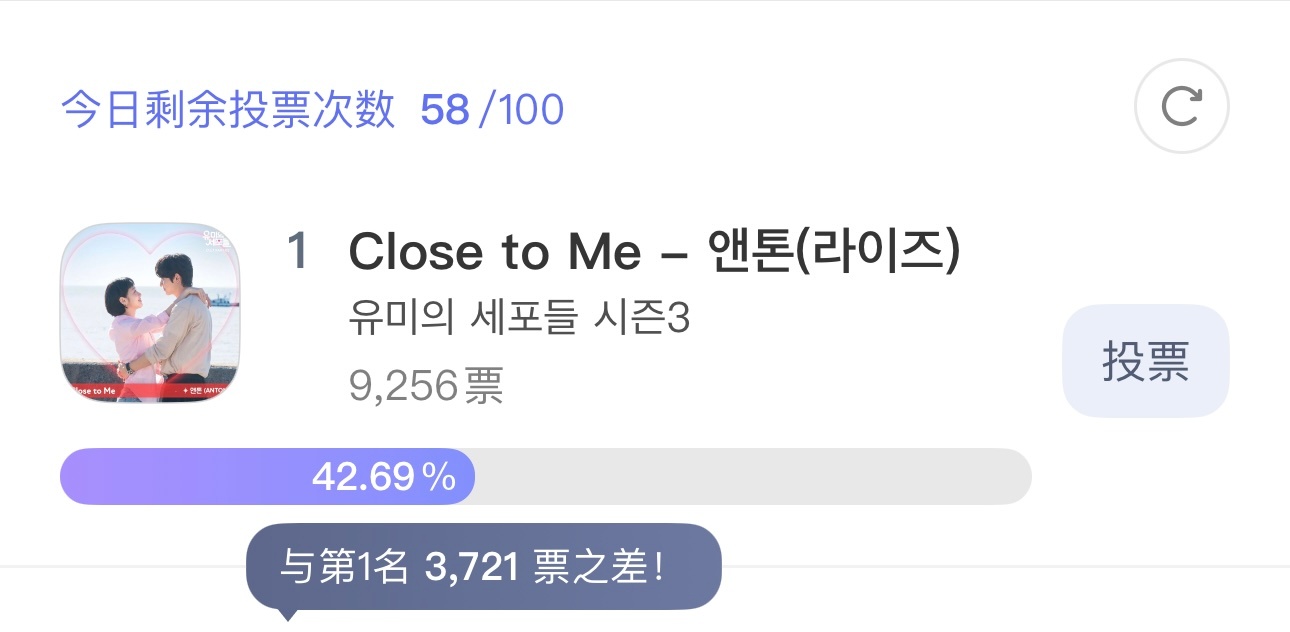Tap the 今日剩余投票次数 label
Screen dimensions: 1290x632
coord(228,109)
